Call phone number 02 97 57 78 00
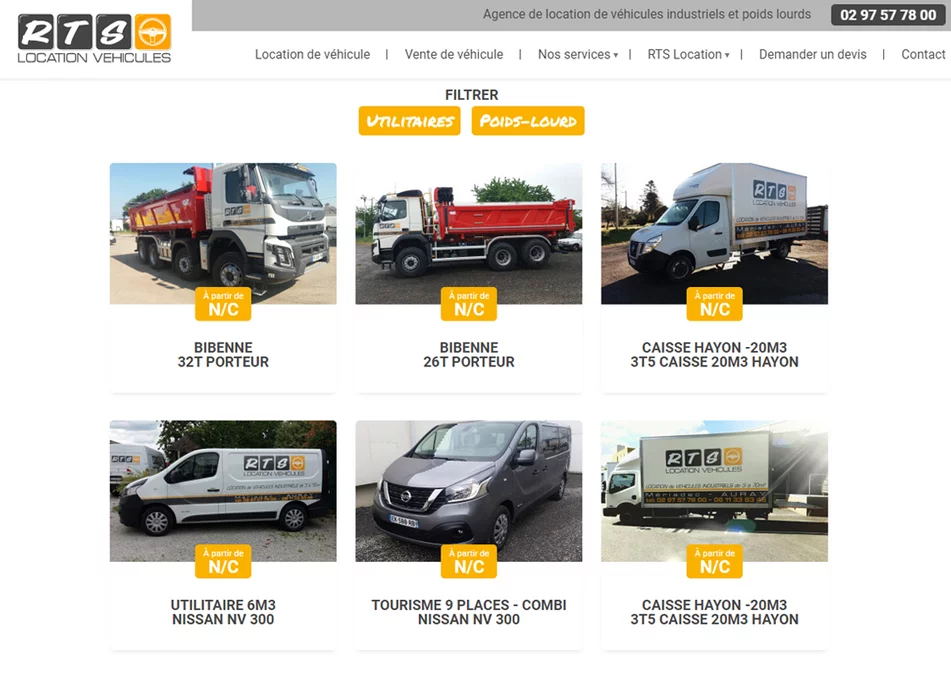The width and height of the screenshot is (951, 677). pyautogui.click(x=887, y=15)
